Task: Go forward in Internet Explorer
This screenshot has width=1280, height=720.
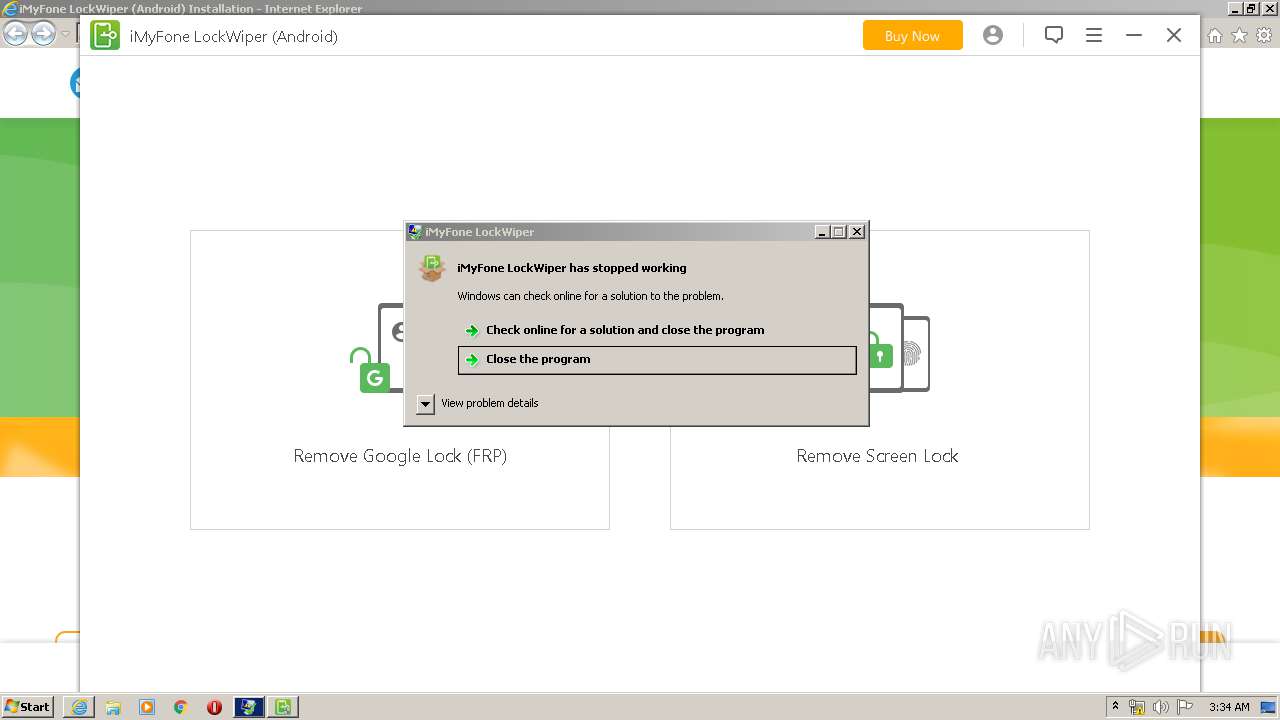Action: [x=43, y=34]
